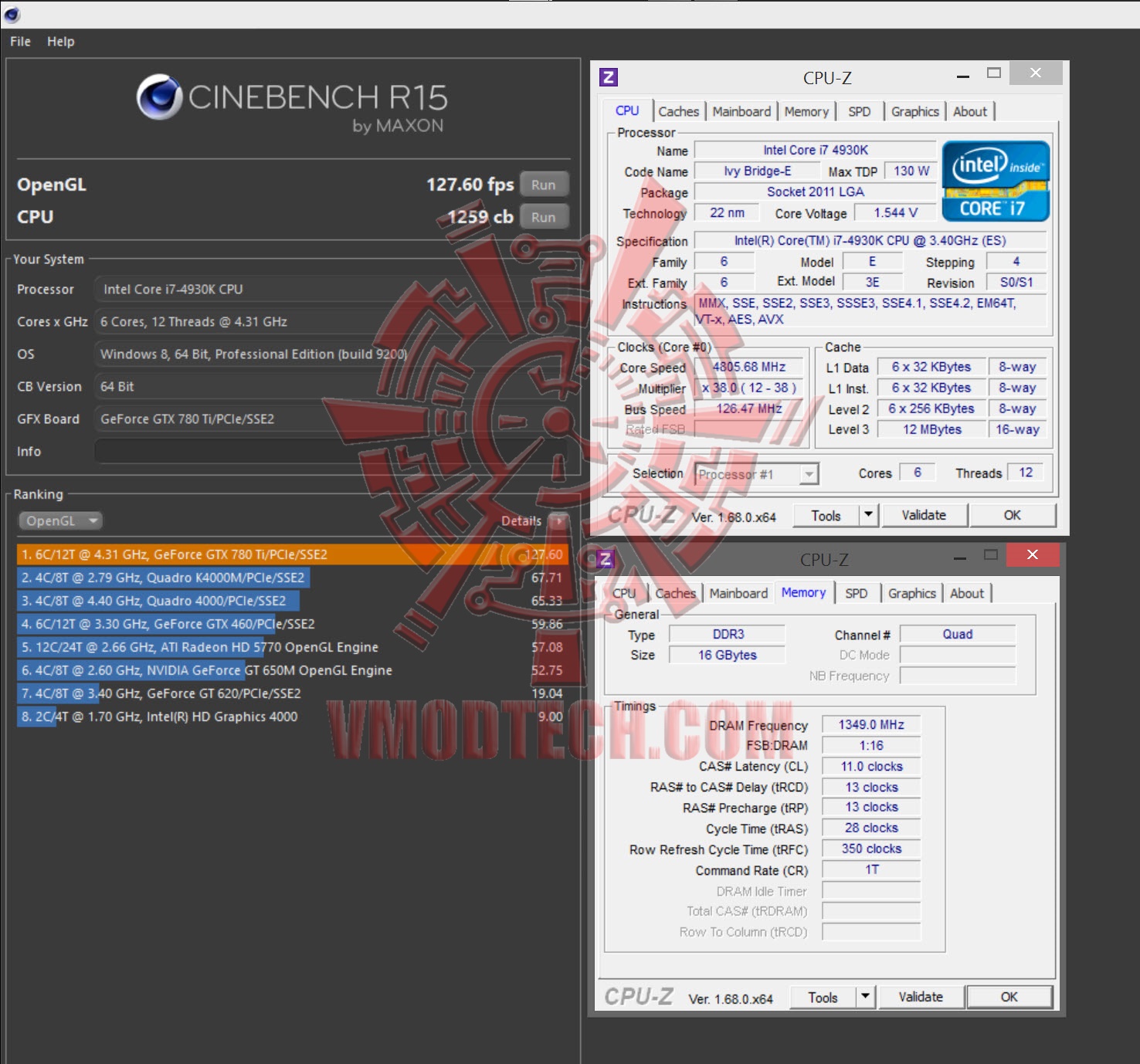Open the Help menu in Cinebench

tap(61, 42)
